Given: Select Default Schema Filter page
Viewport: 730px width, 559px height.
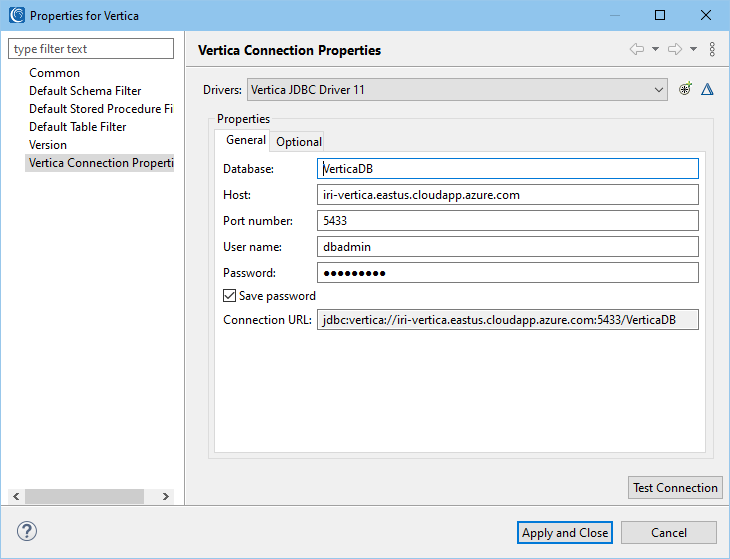Looking at the screenshot, I should pos(85,91).
